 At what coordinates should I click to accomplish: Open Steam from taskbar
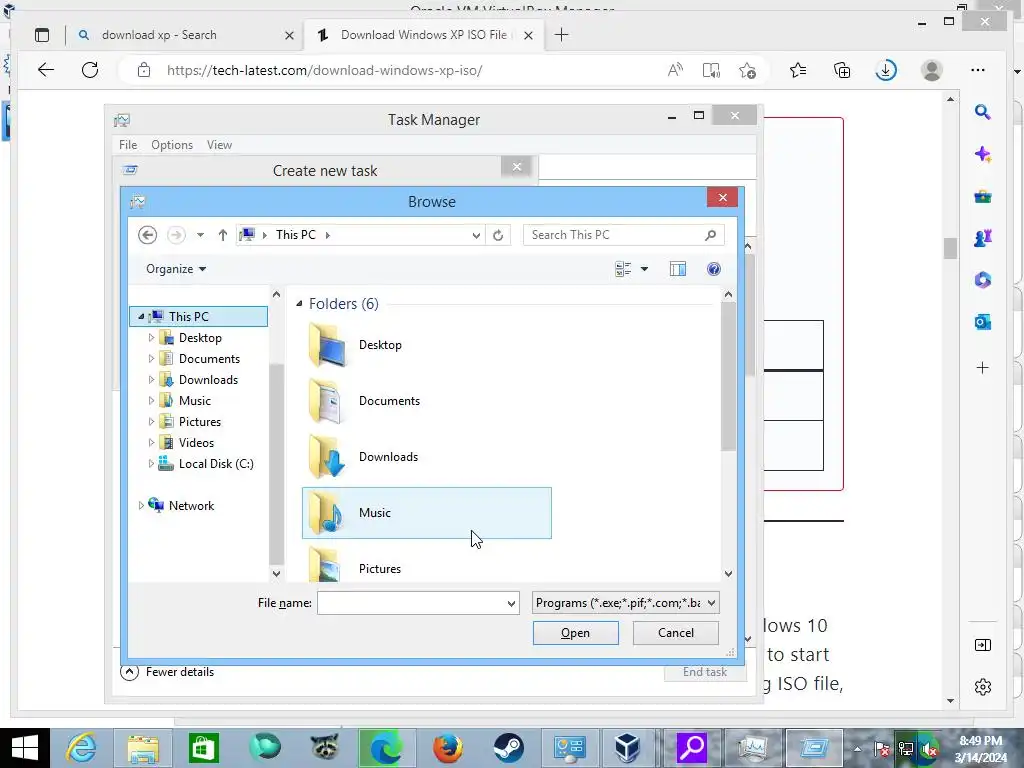coord(507,748)
